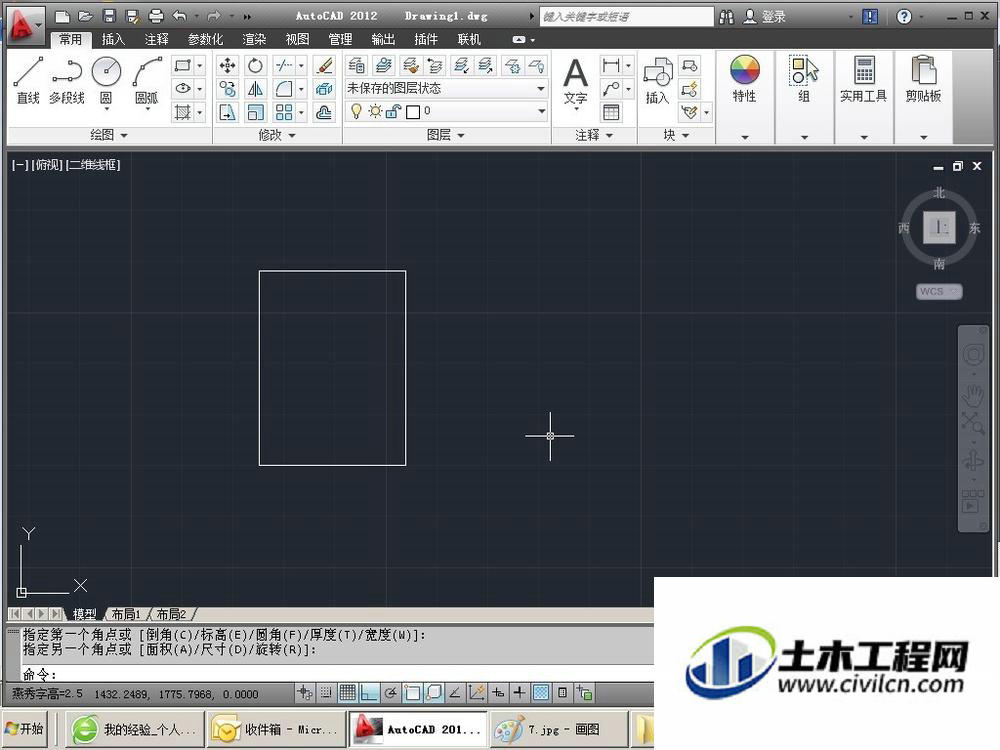This screenshot has width=1000, height=750.
Task: Select the Polyline (多段线) tool
Action: pos(67,80)
